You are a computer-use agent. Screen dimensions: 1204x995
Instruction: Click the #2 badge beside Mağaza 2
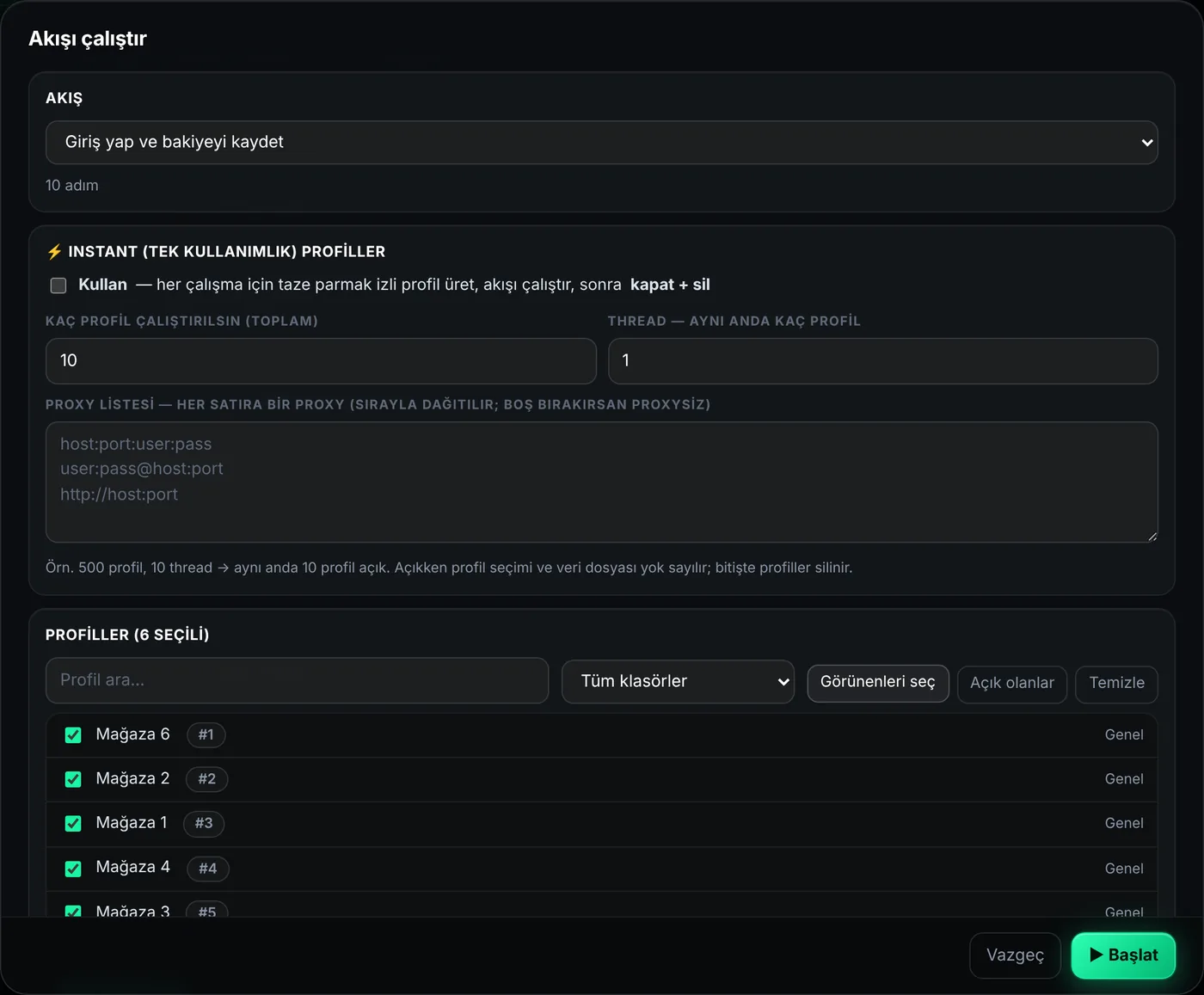(x=206, y=779)
